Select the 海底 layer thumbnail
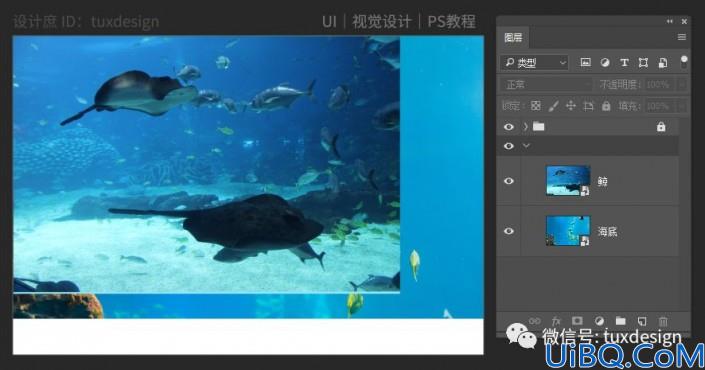 tap(568, 231)
